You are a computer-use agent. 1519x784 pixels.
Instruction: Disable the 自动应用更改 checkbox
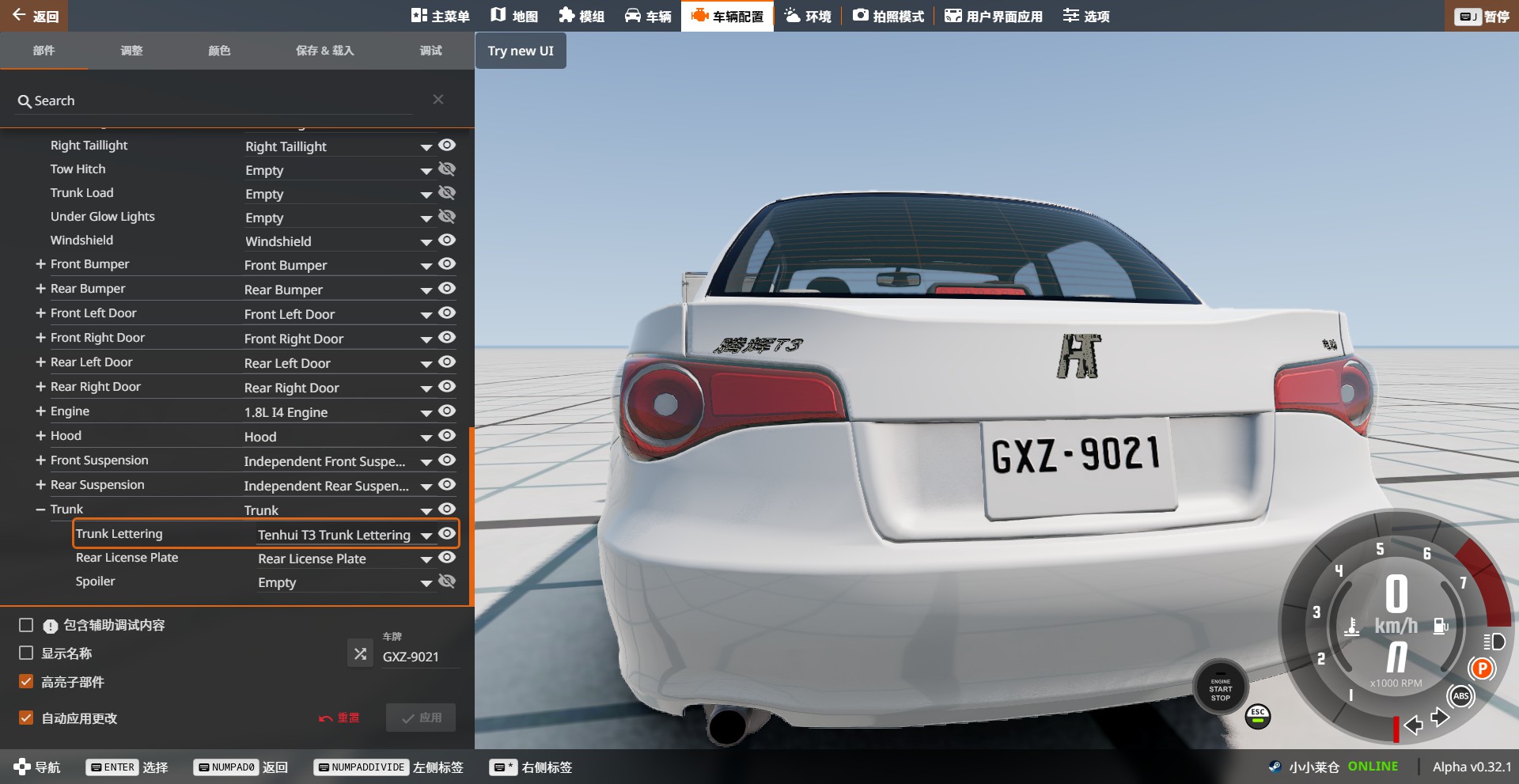tap(26, 718)
